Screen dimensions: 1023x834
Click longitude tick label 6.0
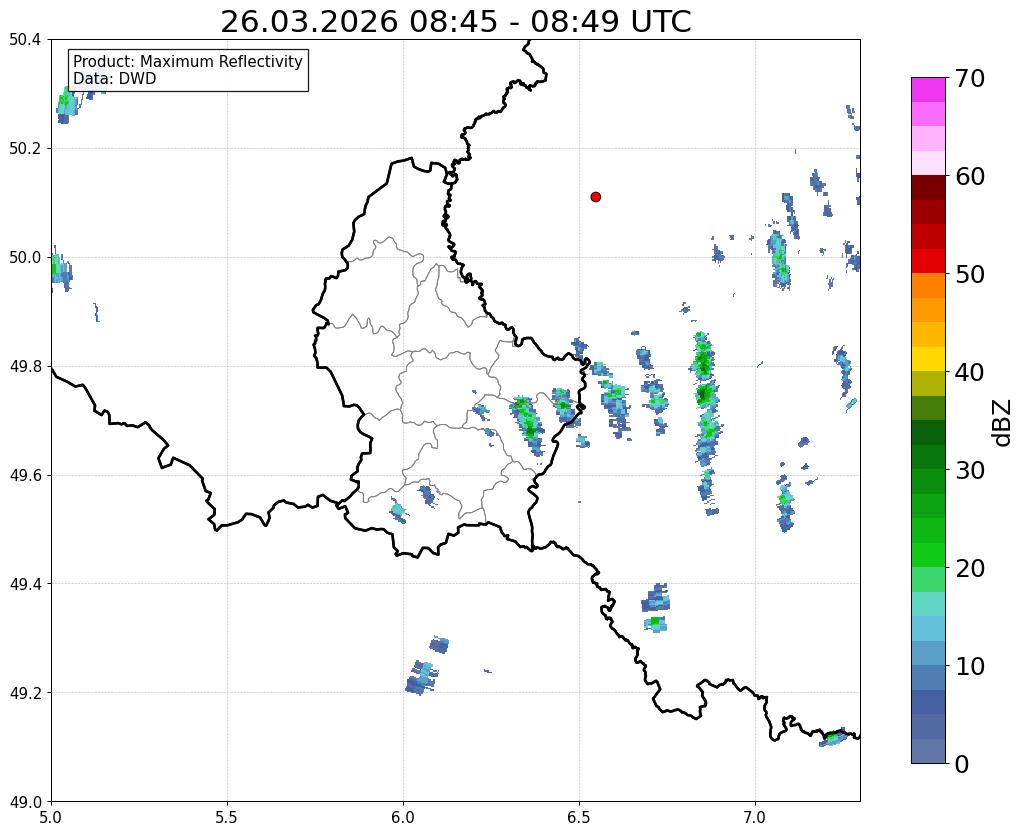403,817
